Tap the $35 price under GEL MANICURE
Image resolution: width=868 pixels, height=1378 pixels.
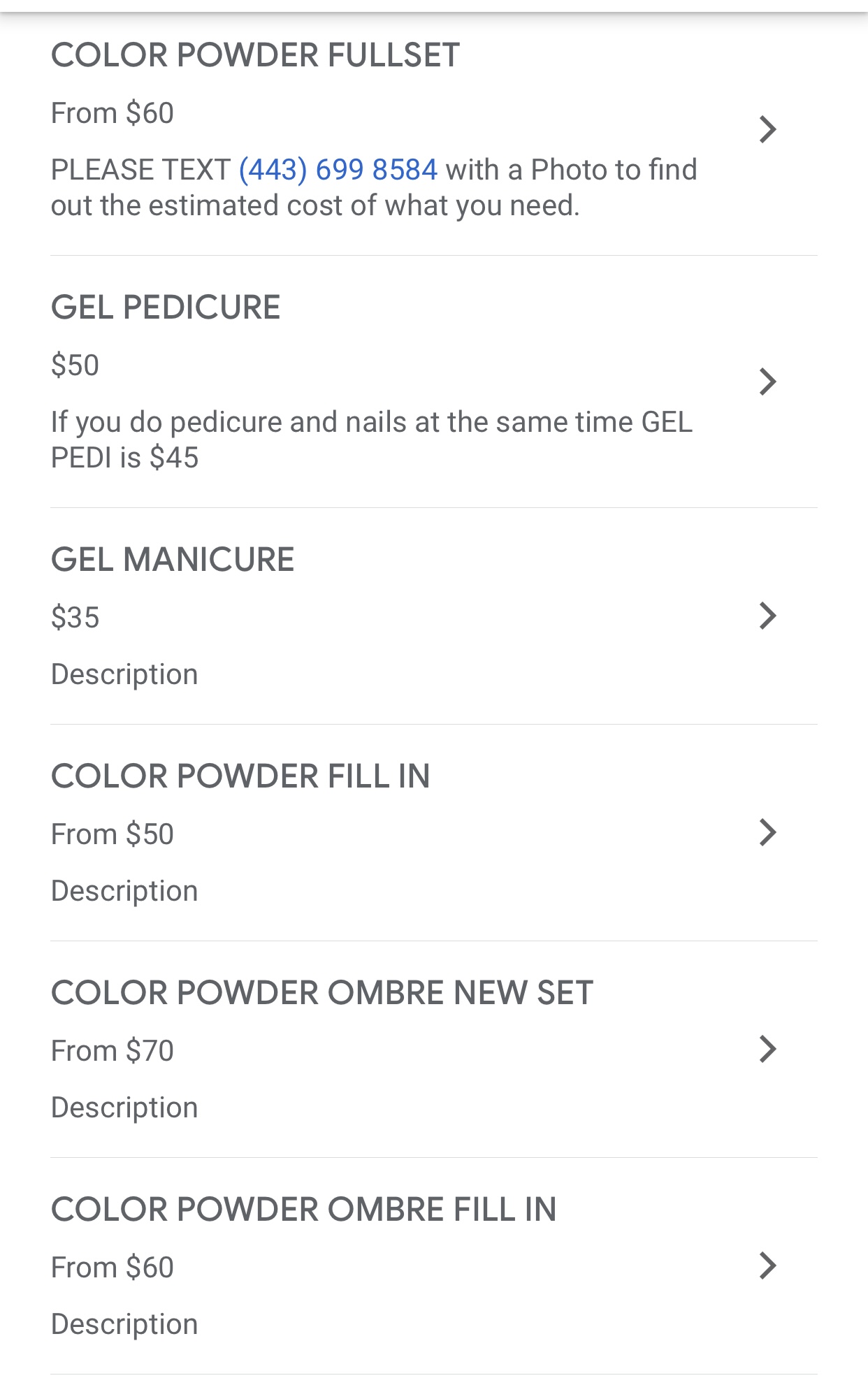pos(75,618)
